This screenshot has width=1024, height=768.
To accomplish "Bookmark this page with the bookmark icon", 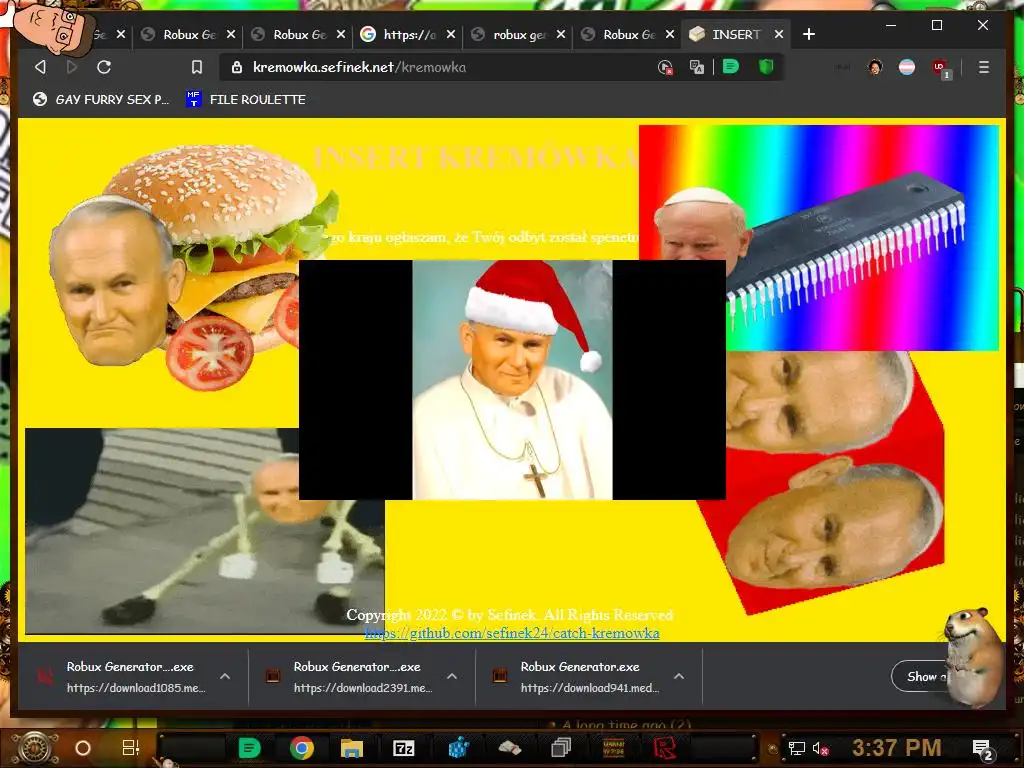I will 197,67.
